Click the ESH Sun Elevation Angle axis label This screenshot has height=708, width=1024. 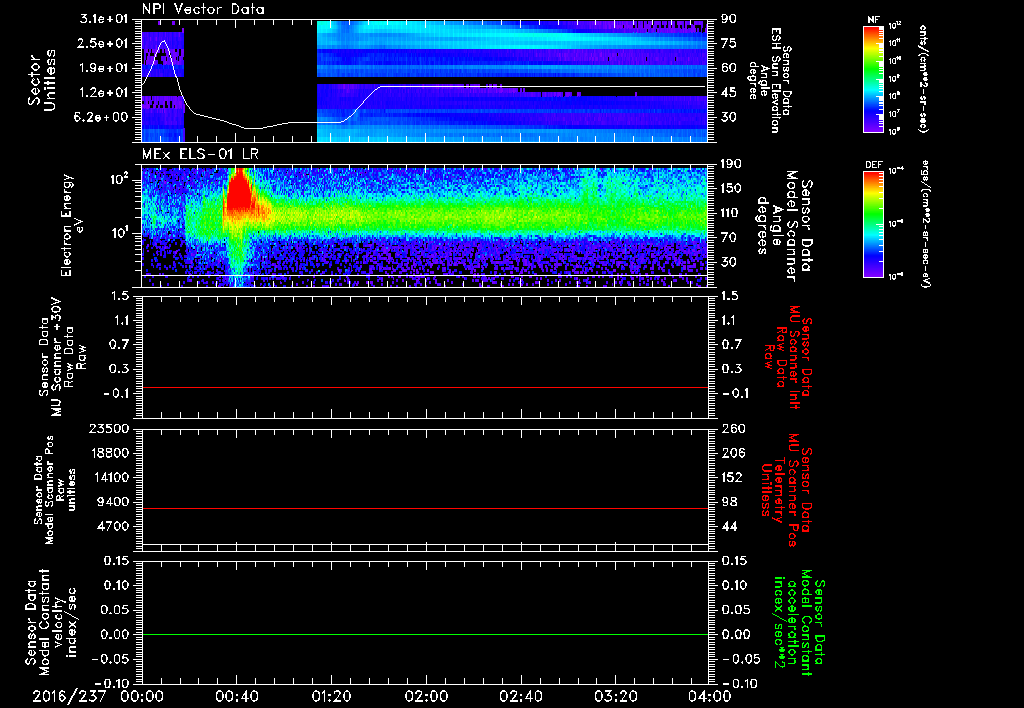[769, 80]
